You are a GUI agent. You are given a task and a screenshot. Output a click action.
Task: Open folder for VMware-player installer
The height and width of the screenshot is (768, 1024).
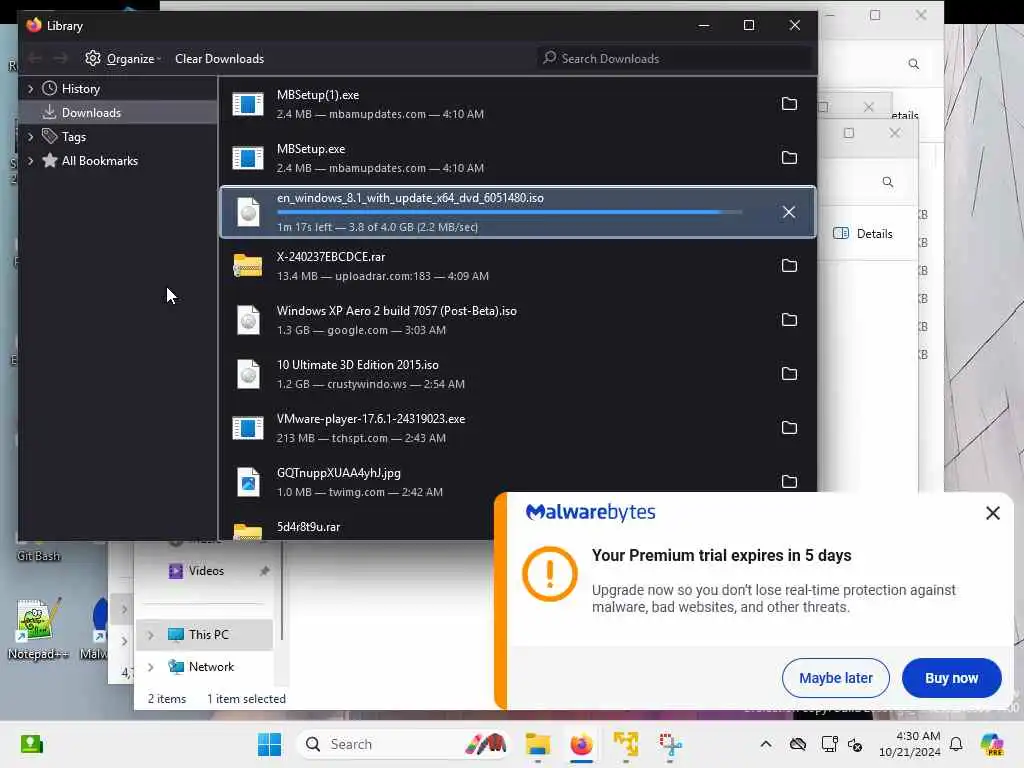(789, 428)
